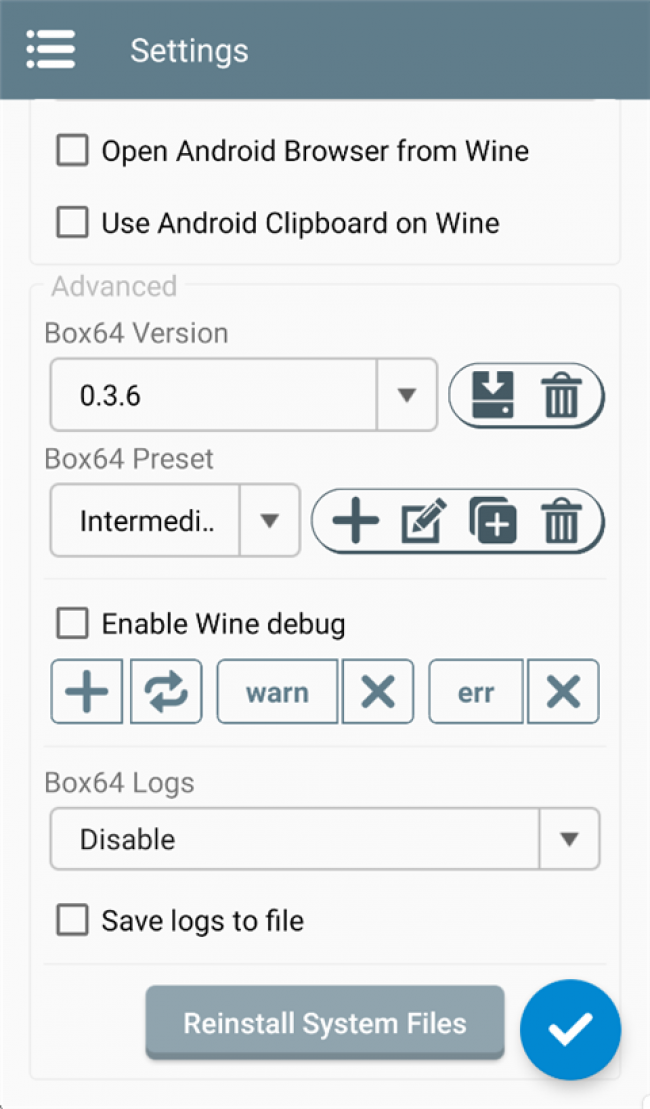This screenshot has width=650, height=1109.
Task: Check Enable Wine debug option
Action: (72, 625)
